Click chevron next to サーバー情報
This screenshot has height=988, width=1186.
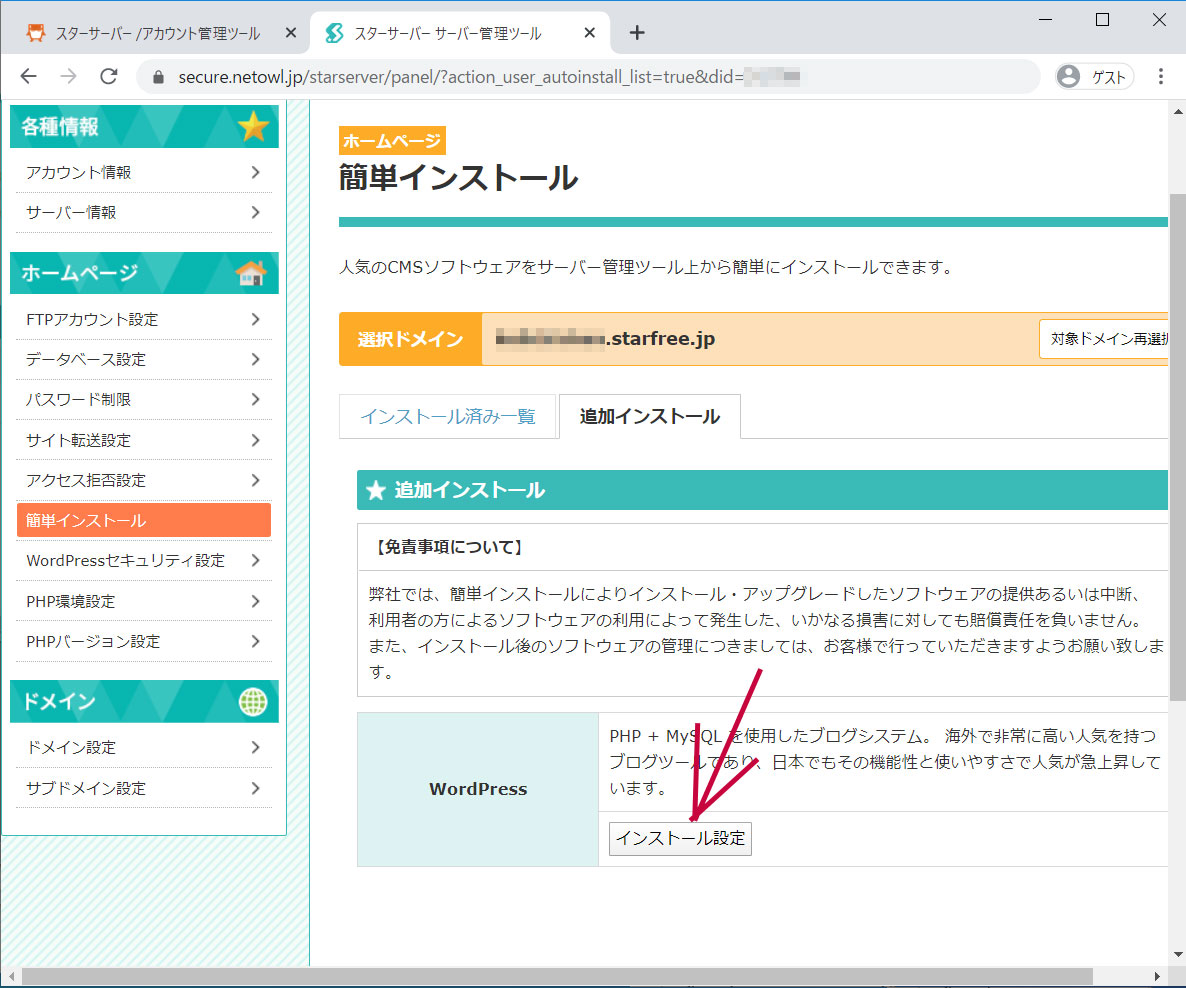(x=256, y=213)
